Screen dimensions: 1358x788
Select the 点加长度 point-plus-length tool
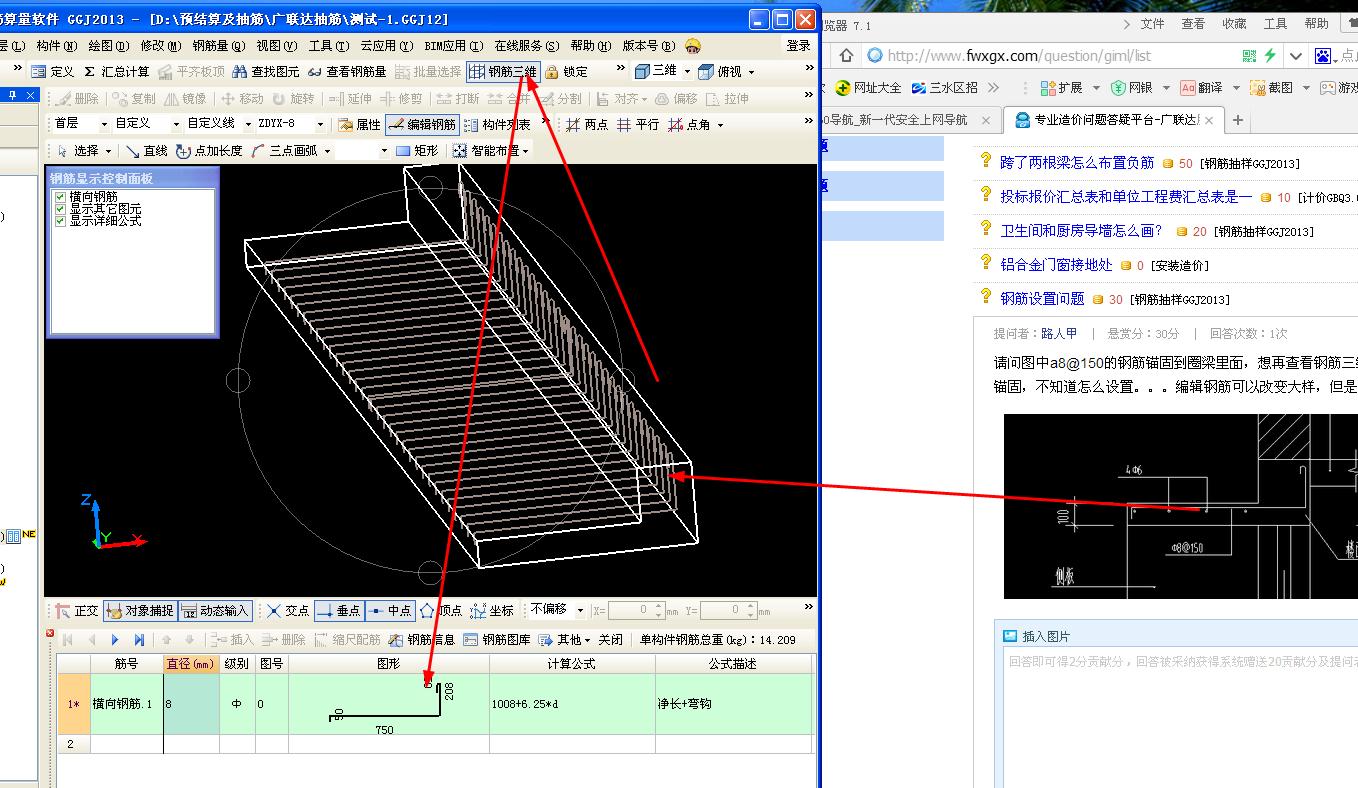[209, 151]
